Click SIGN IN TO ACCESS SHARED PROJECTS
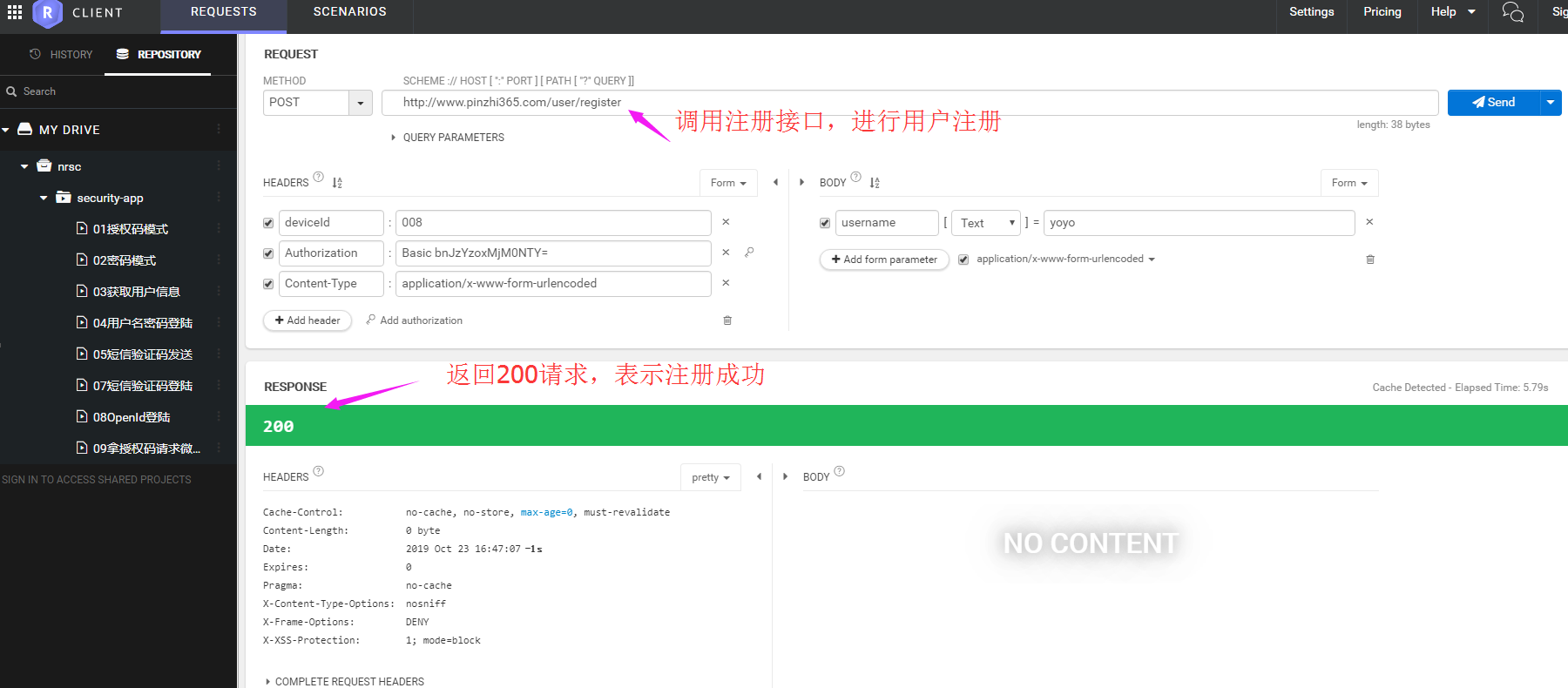Image resolution: width=1568 pixels, height=688 pixels. click(97, 480)
